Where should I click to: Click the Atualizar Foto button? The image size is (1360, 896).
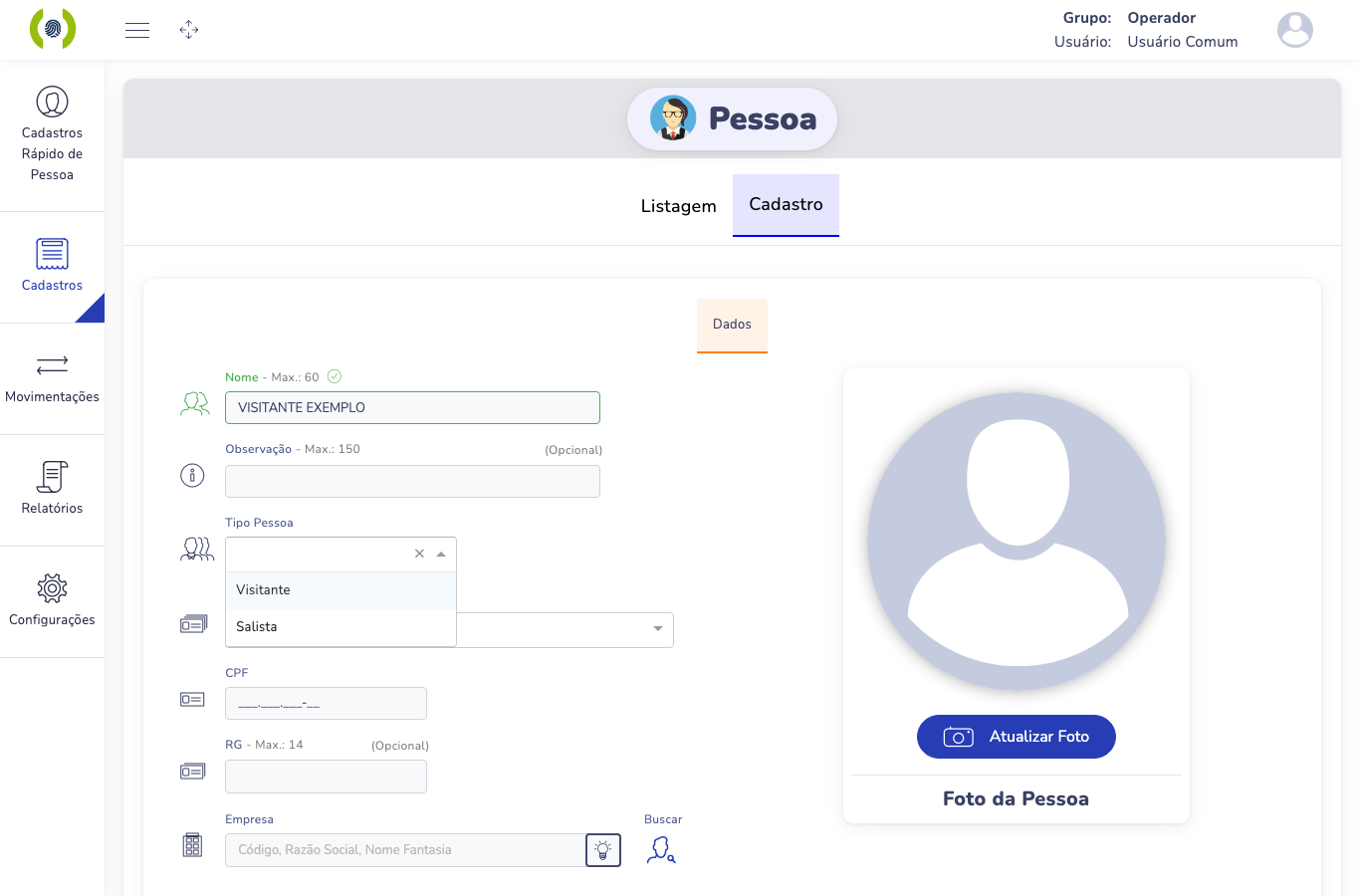(x=1016, y=737)
